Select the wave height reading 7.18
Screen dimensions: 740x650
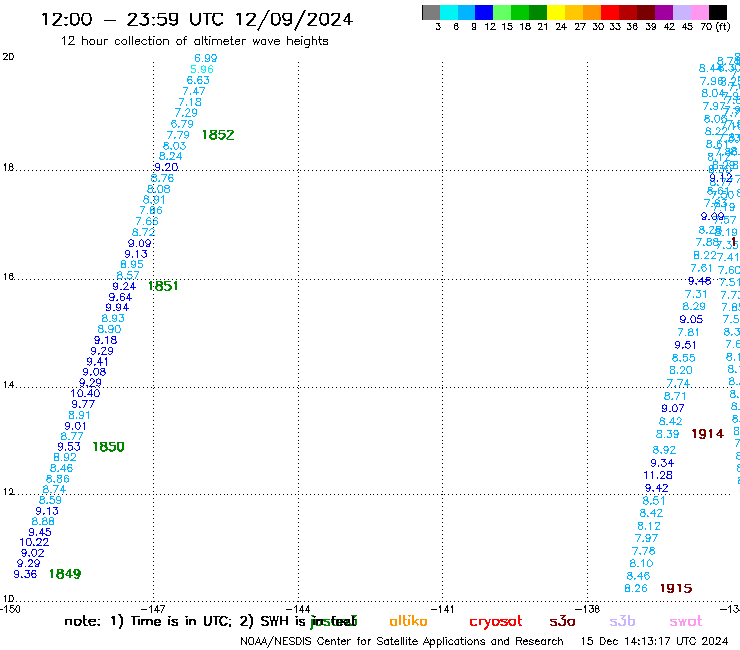(x=190, y=102)
